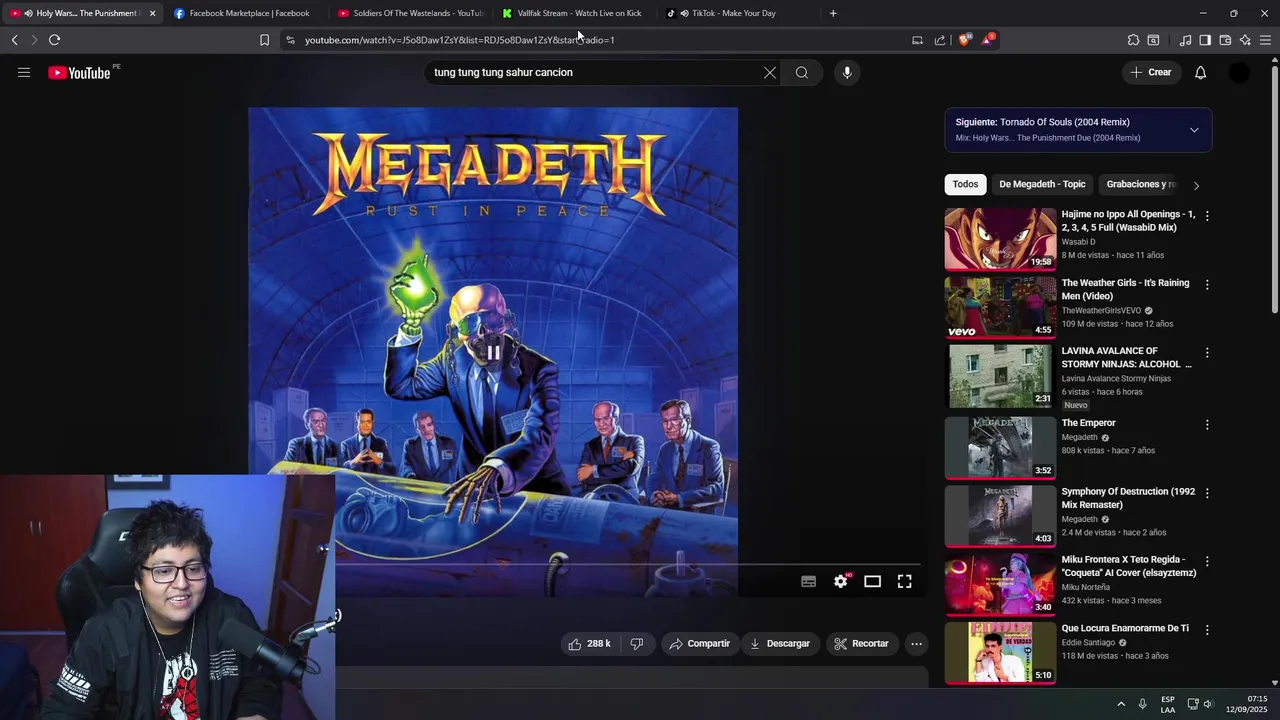Open a new browser tab
This screenshot has width=1280, height=720.
pyautogui.click(x=833, y=13)
